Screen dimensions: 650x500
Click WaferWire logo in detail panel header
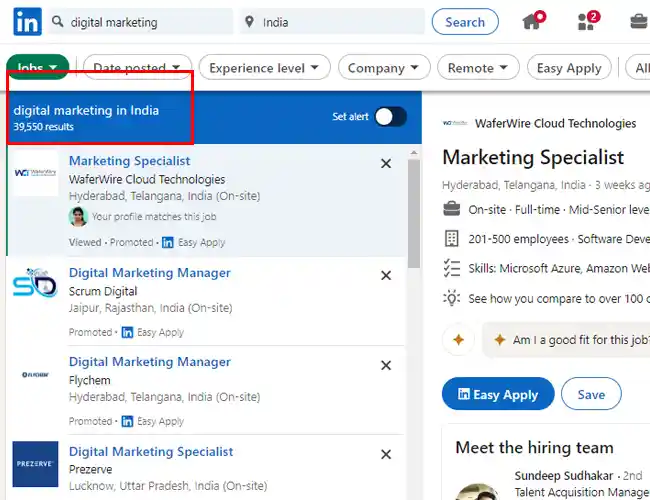tap(455, 123)
